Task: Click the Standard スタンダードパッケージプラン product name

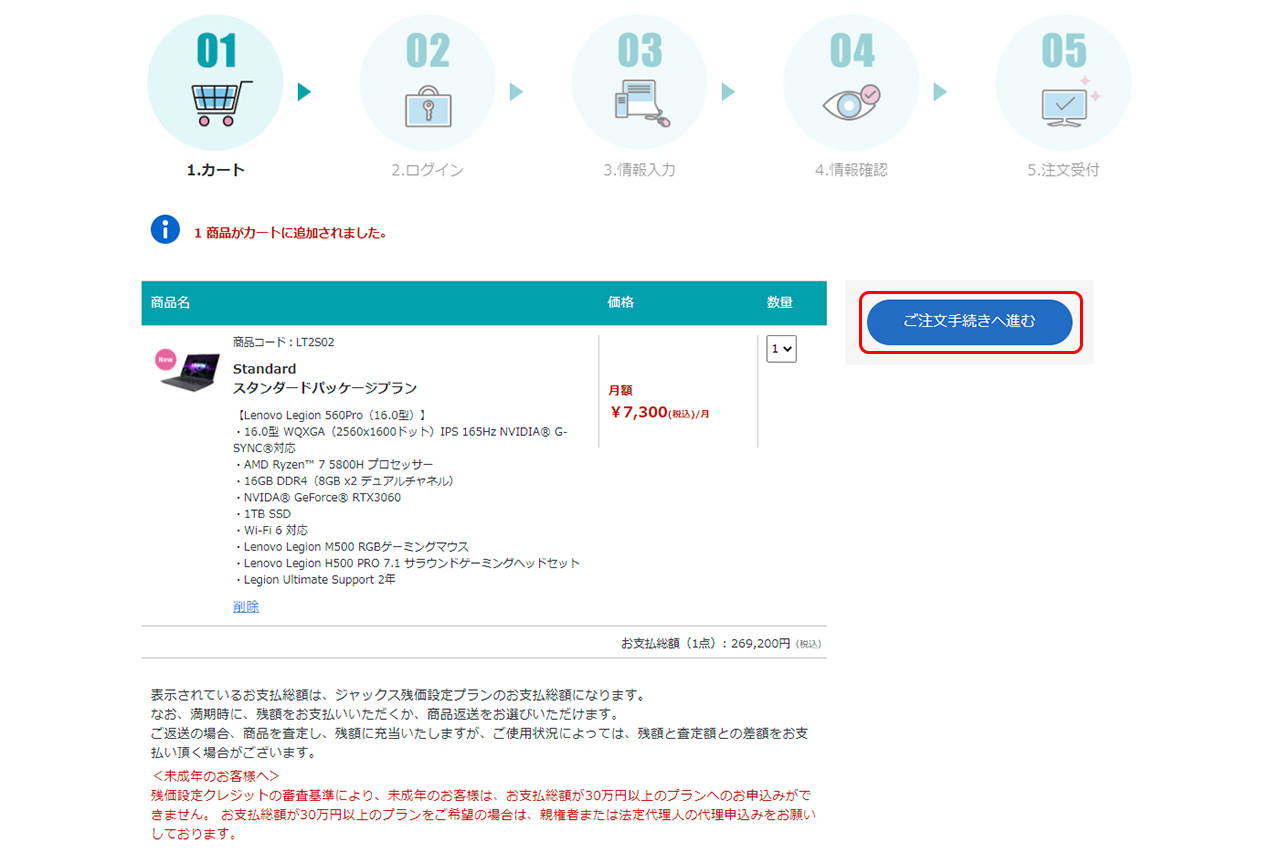Action: pos(324,378)
